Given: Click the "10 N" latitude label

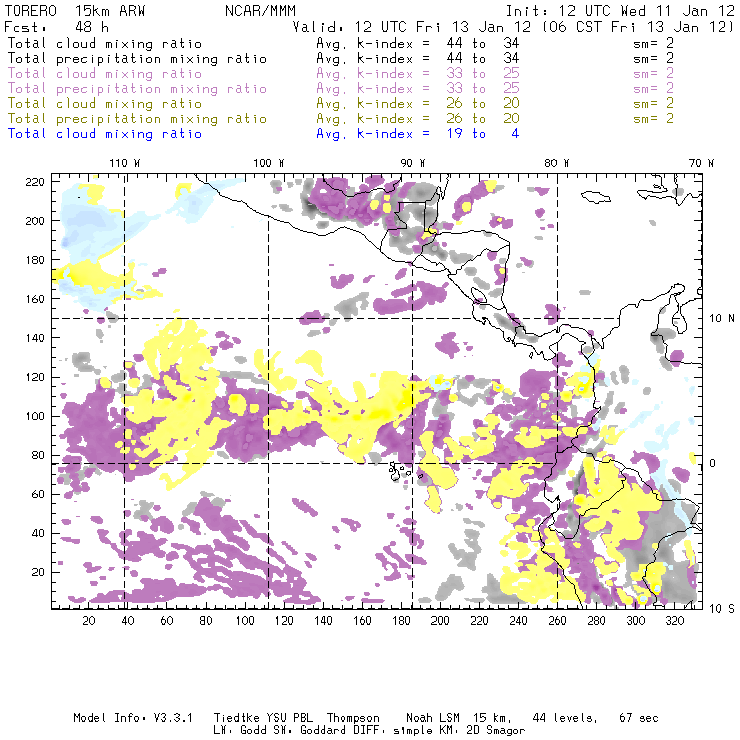Looking at the screenshot, I should pyautogui.click(x=722, y=318).
